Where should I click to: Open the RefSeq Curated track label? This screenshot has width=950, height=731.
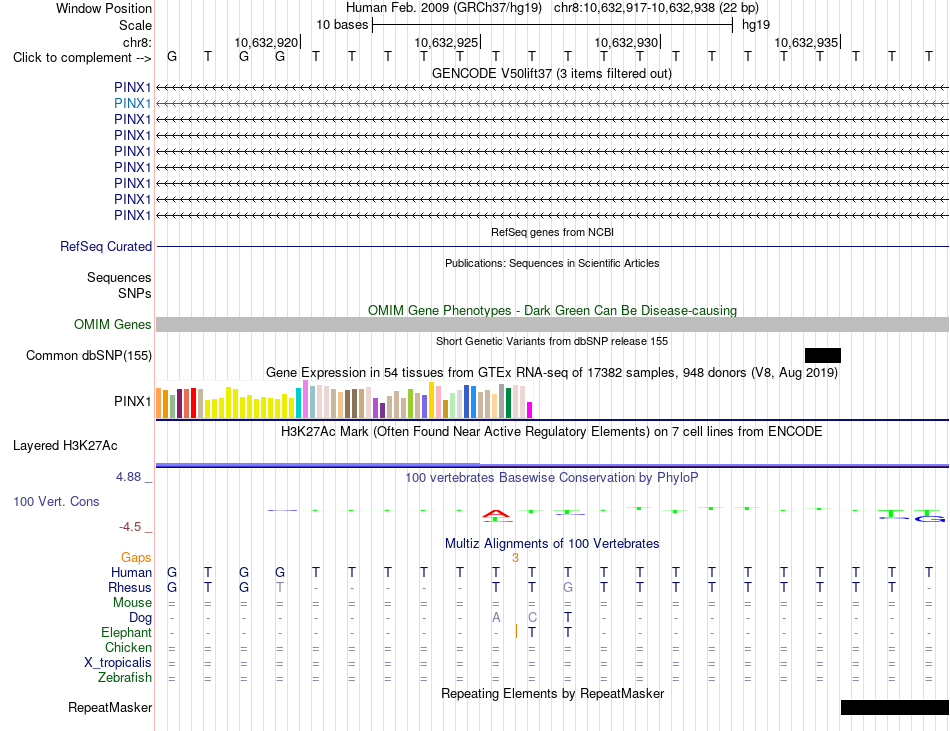(106, 246)
